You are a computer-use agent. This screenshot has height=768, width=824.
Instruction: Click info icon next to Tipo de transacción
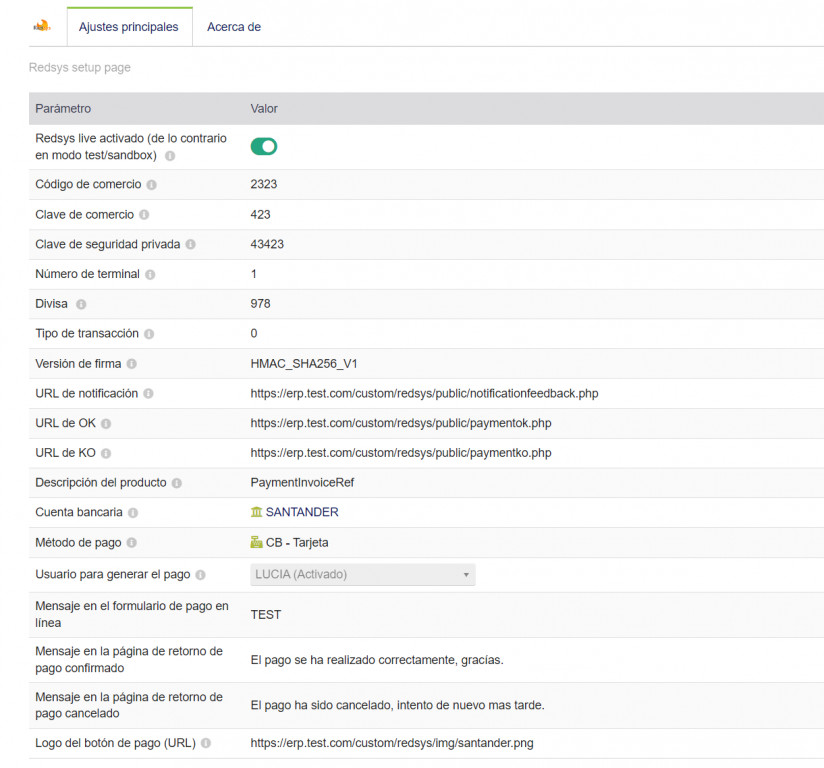click(x=148, y=334)
